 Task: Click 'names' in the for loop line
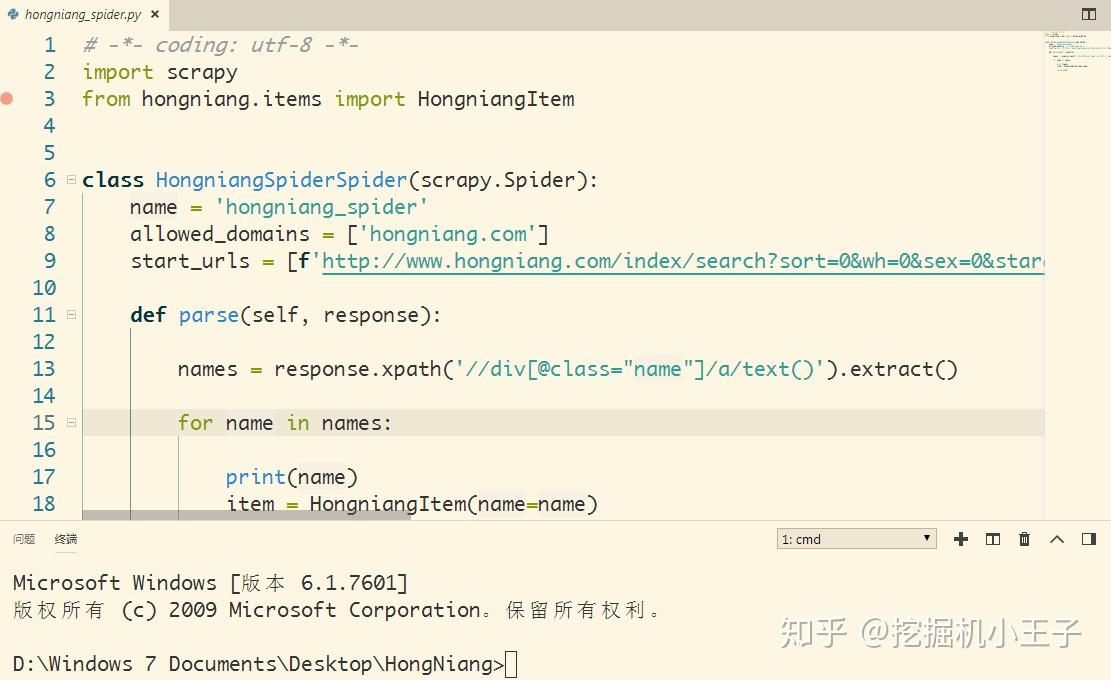tap(351, 424)
